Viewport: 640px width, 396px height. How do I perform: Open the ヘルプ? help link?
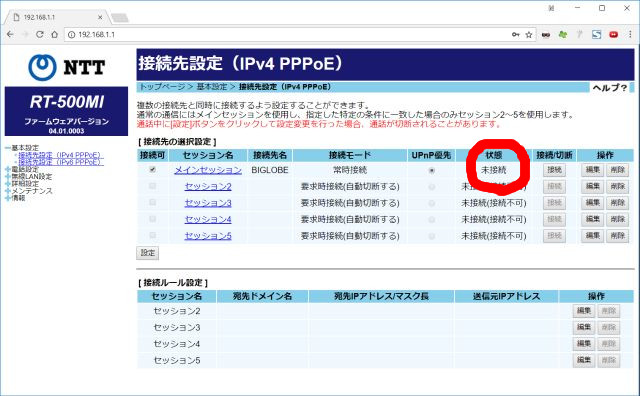coord(609,88)
